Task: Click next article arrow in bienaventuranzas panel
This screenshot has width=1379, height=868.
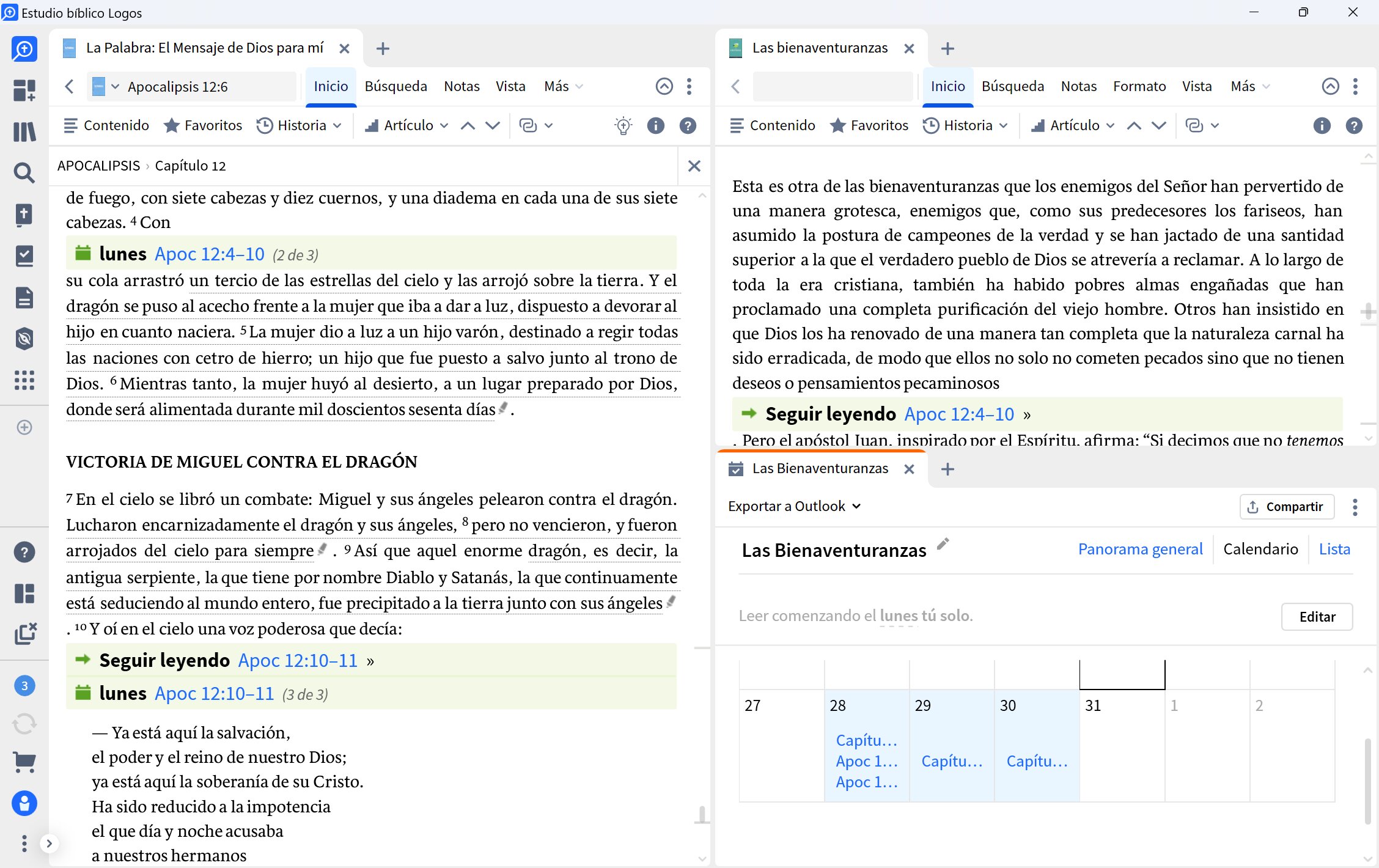Action: (x=1158, y=125)
